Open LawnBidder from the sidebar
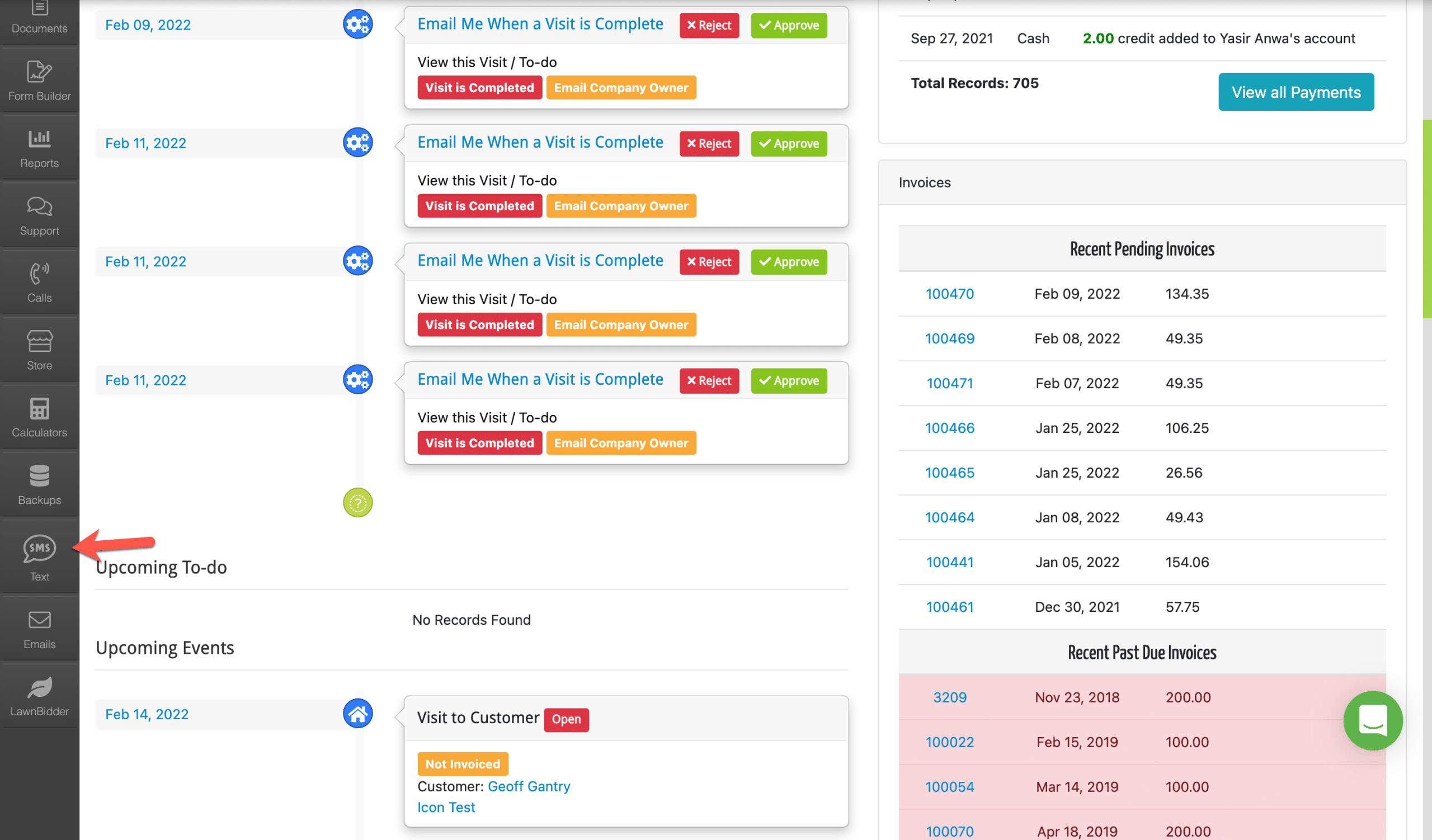This screenshot has height=840, width=1432. click(39, 696)
